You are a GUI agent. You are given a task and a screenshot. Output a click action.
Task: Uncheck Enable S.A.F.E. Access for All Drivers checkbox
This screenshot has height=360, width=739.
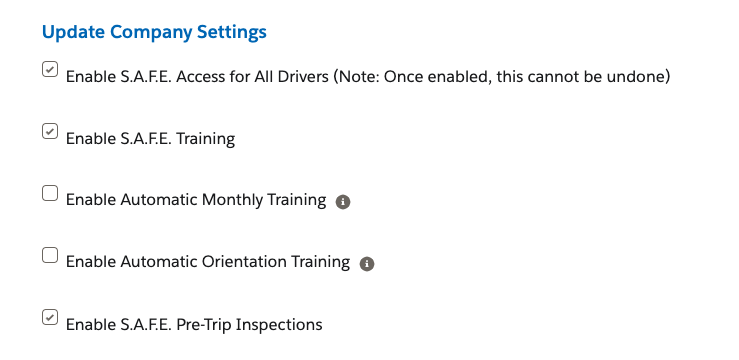pyautogui.click(x=50, y=69)
